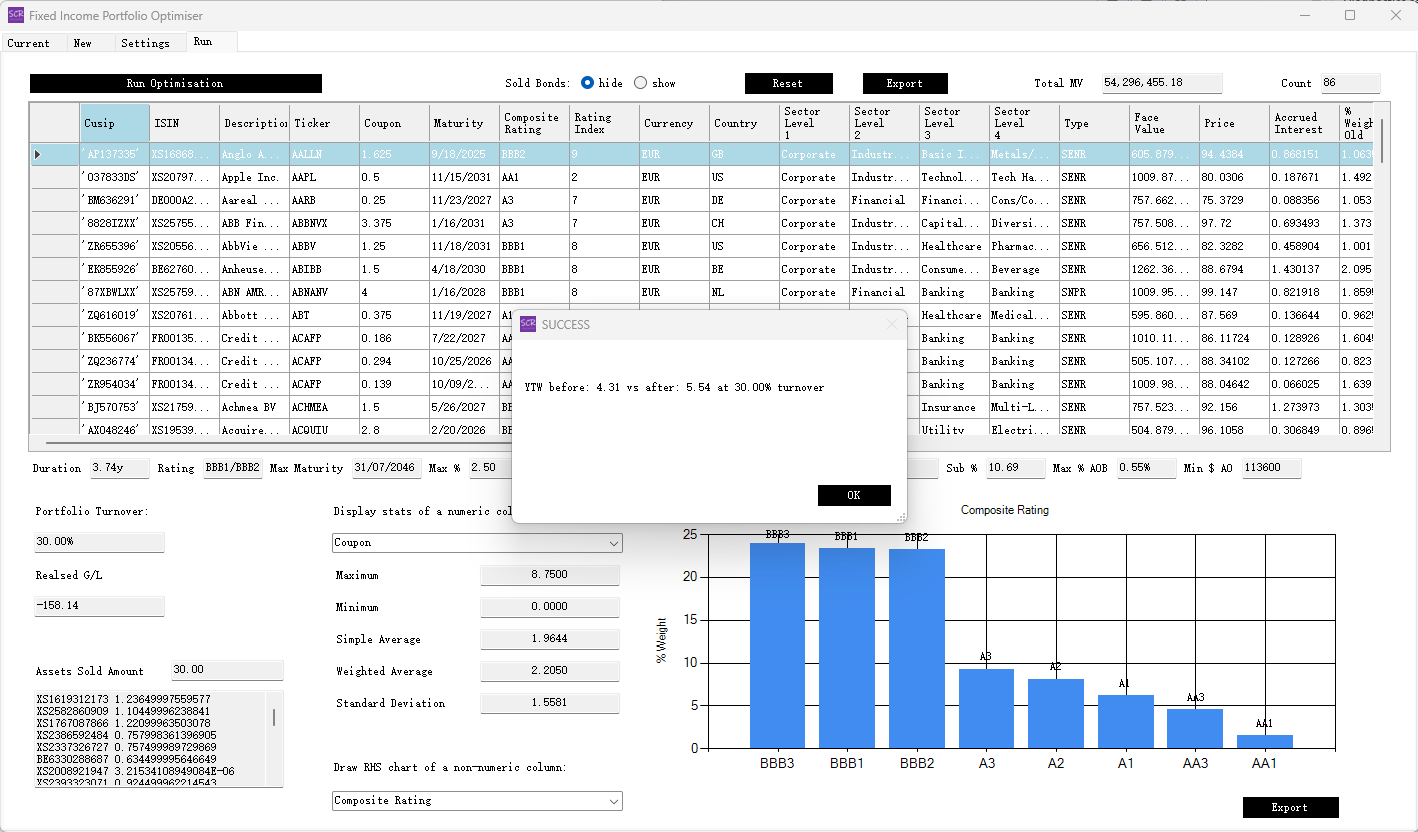Click the sold assets list scrollbar
Screen dimensions: 1418x832
pyautogui.click(x=274, y=717)
